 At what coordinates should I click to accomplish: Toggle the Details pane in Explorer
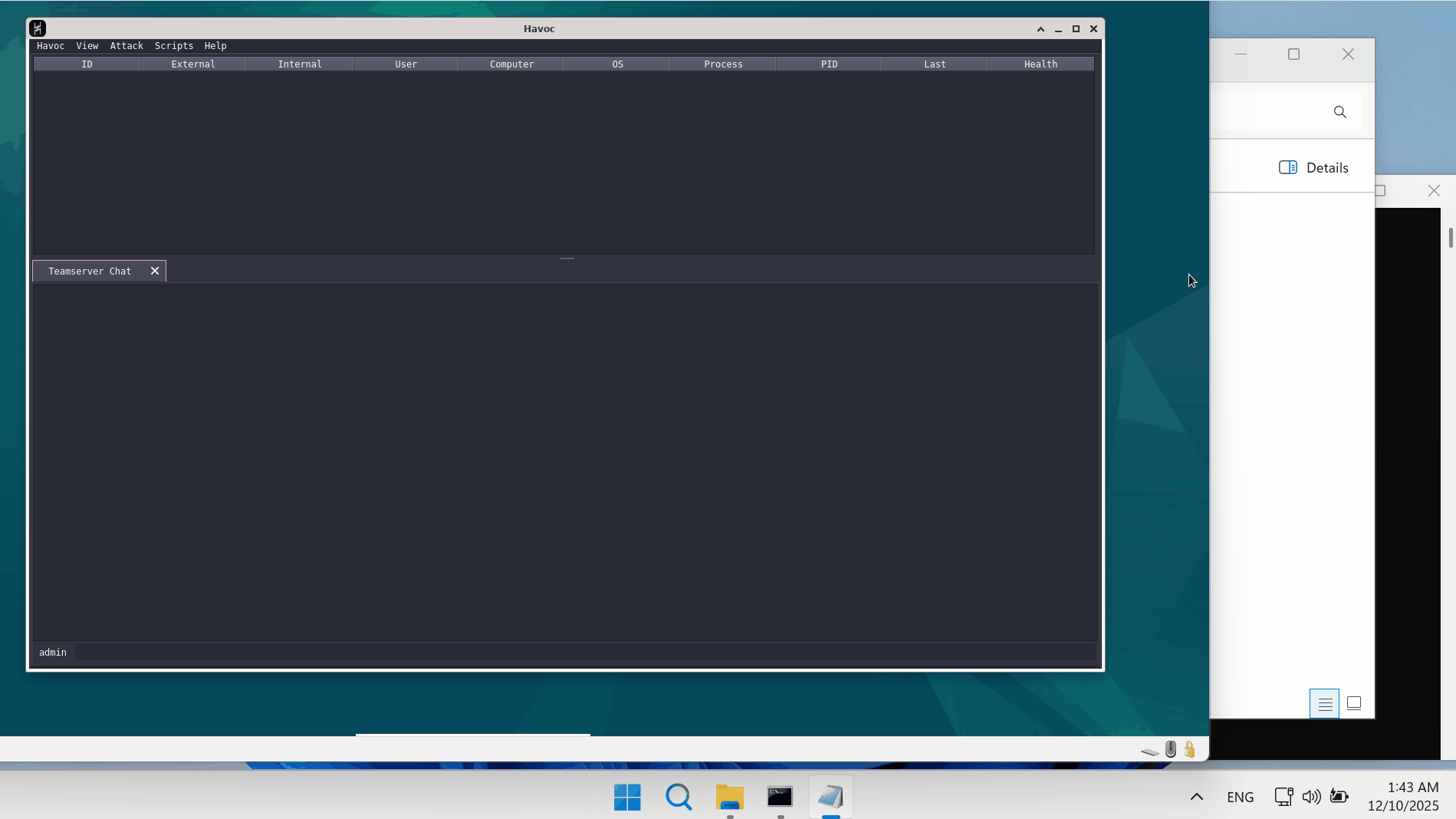[1313, 168]
